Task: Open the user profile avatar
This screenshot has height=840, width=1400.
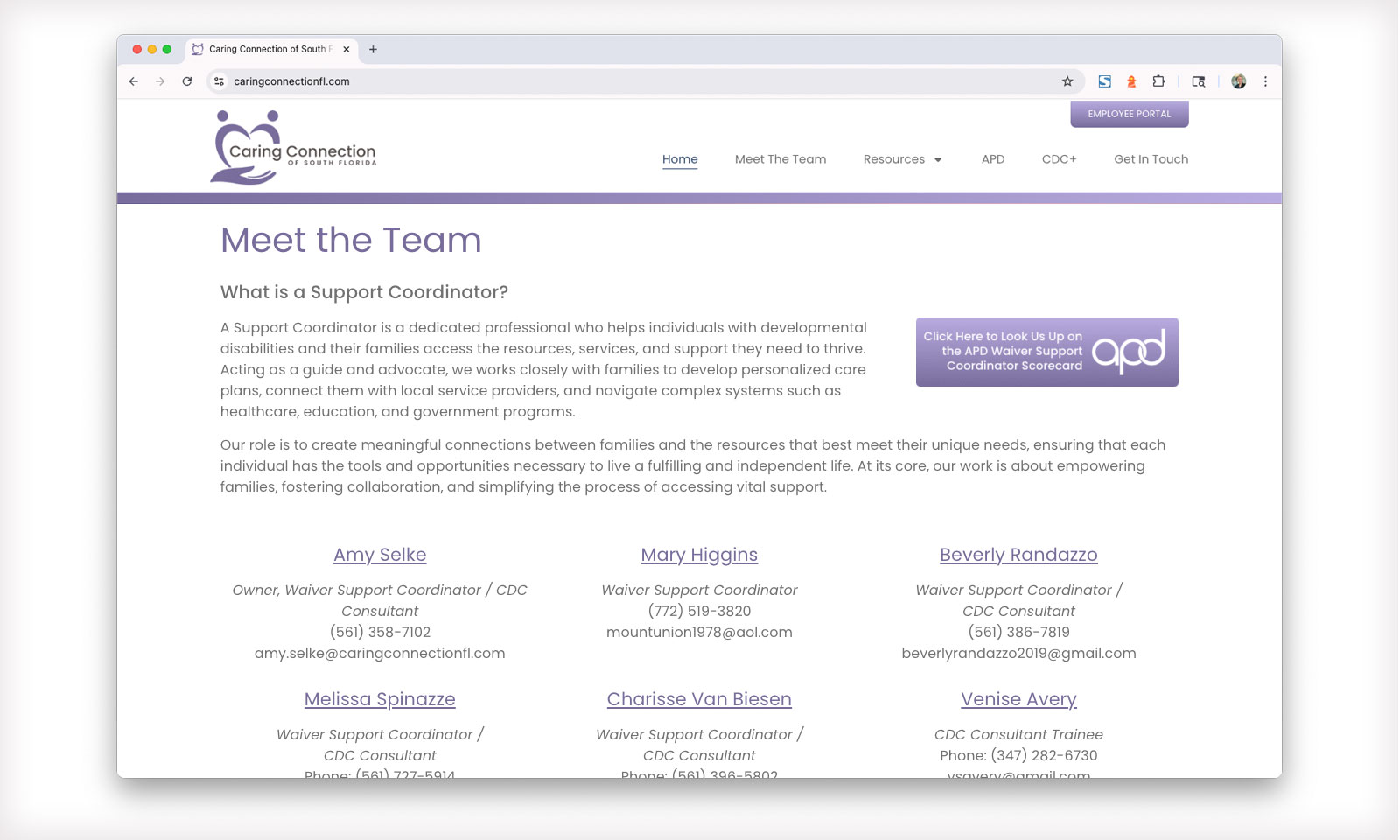Action: click(x=1238, y=81)
